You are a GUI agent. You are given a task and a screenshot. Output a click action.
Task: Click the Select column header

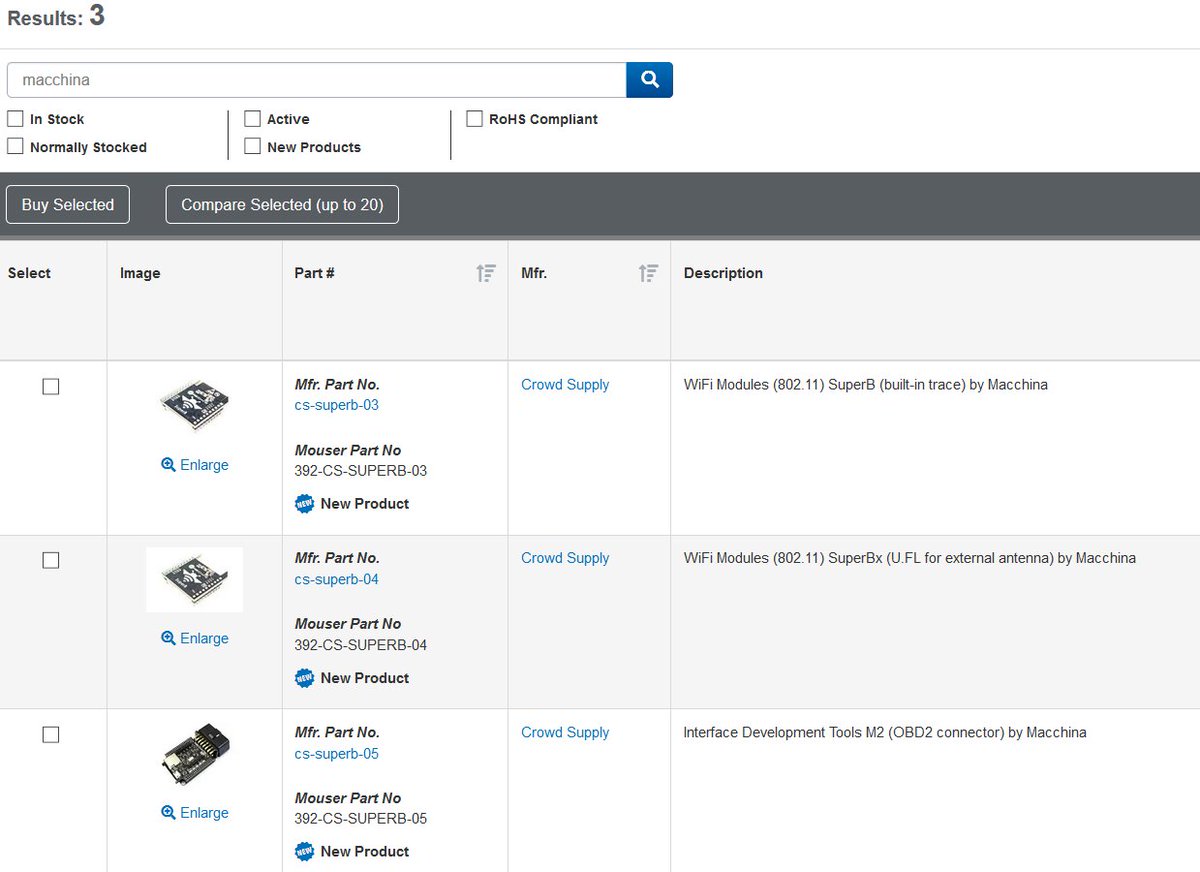[x=29, y=273]
